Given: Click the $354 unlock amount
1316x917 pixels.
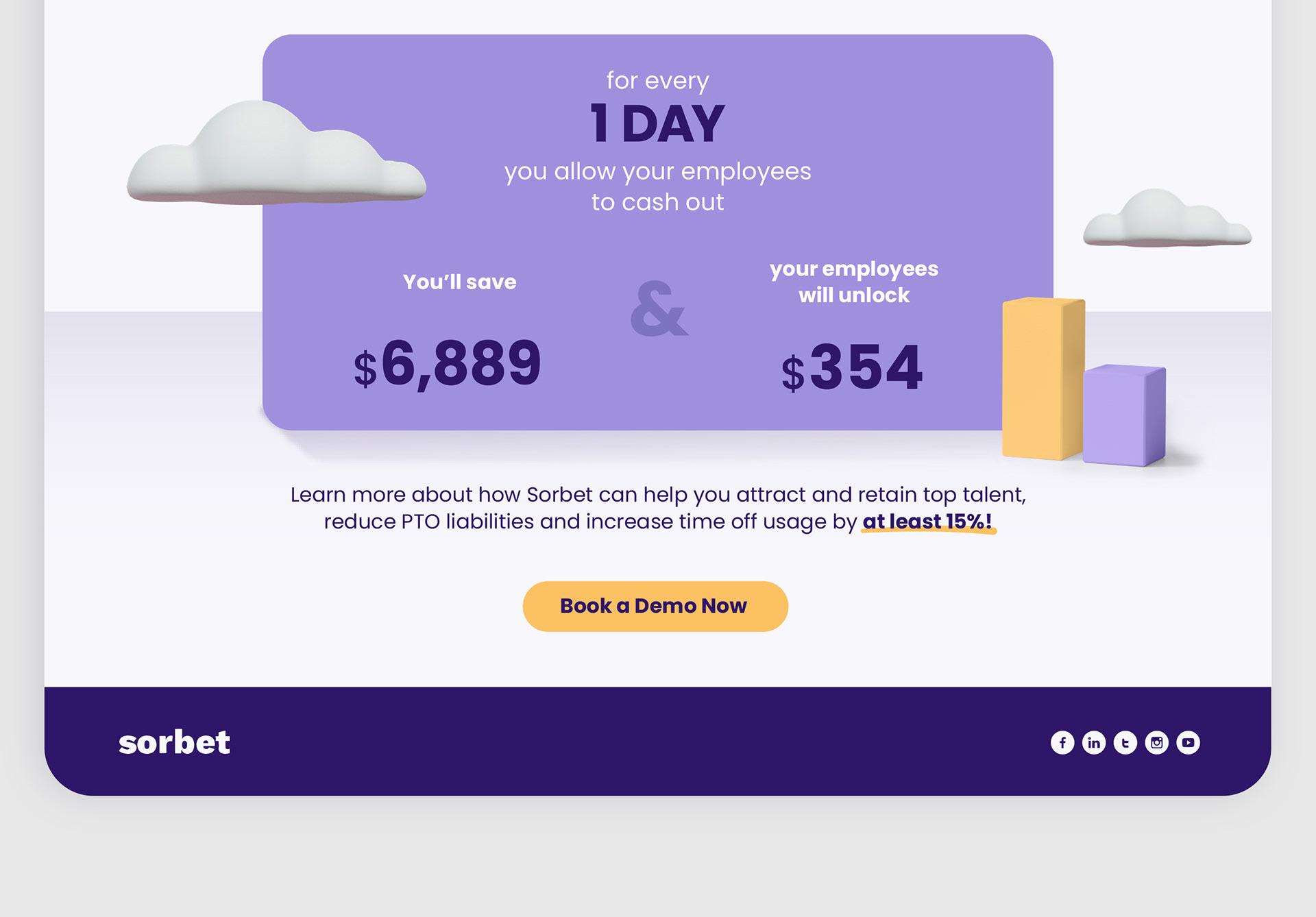Looking at the screenshot, I should pyautogui.click(x=852, y=367).
